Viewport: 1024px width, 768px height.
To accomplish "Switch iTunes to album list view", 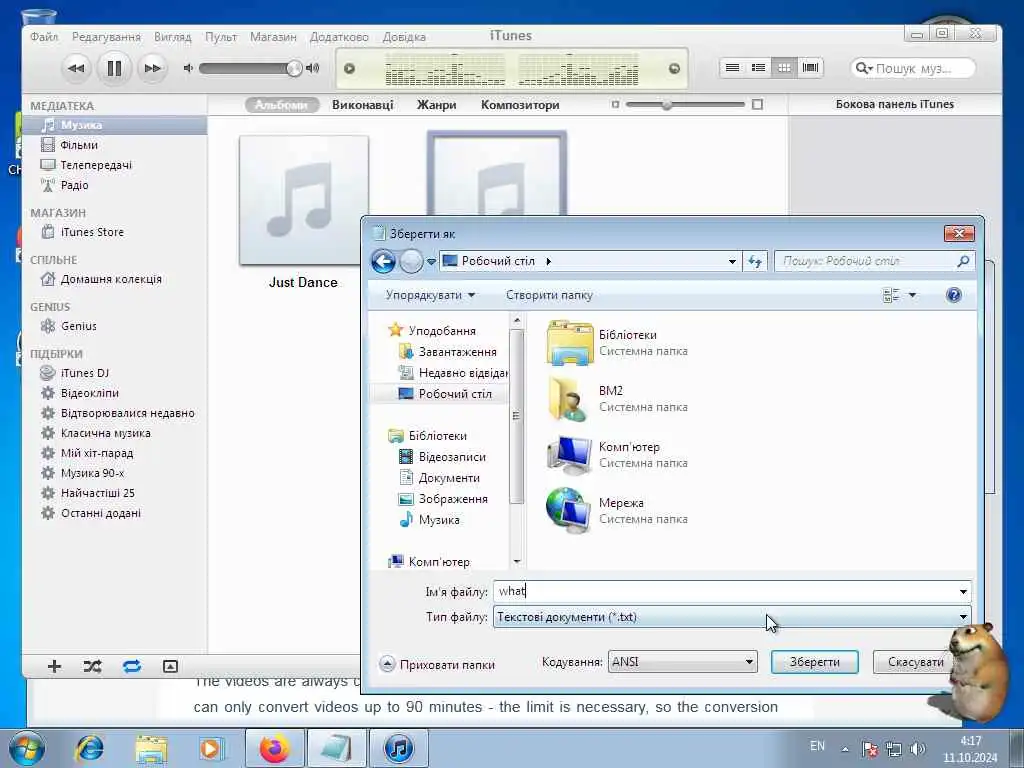I will point(758,68).
